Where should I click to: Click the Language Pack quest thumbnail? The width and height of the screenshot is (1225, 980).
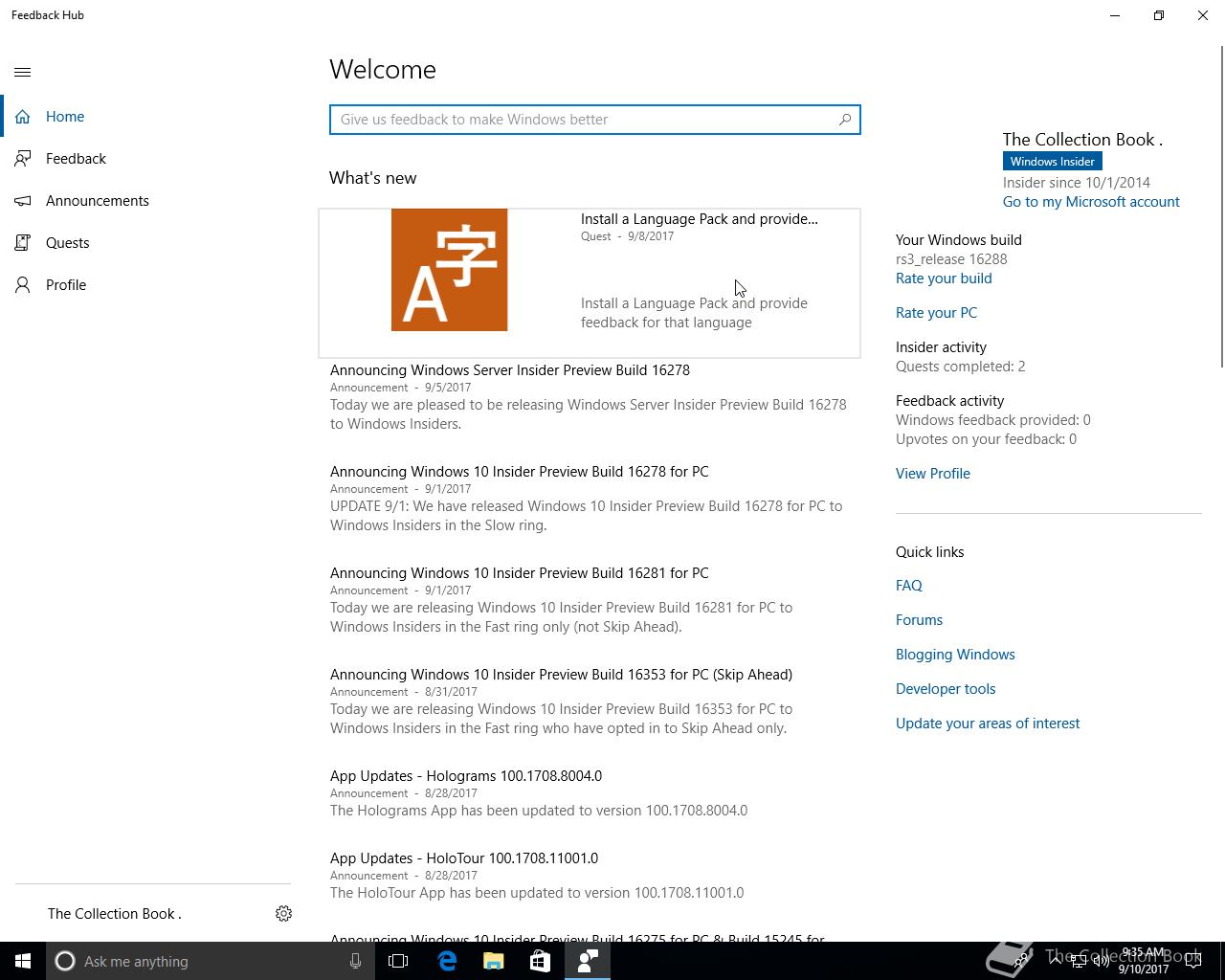pos(450,270)
